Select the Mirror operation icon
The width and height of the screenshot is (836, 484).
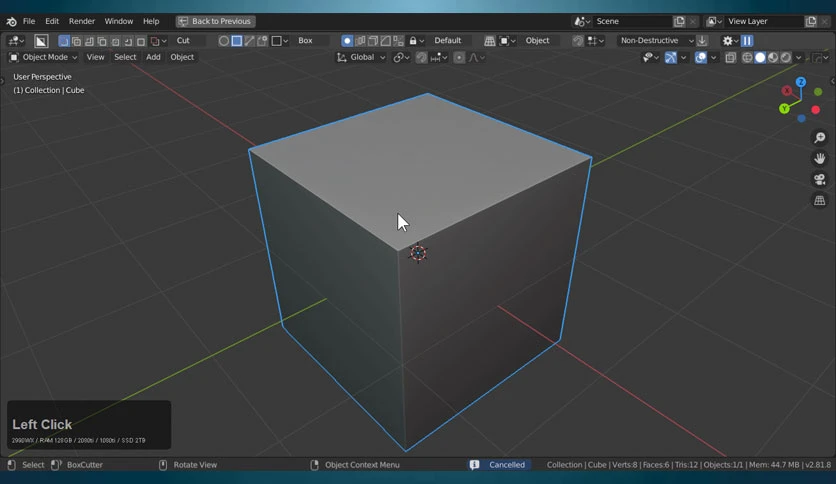click(x=398, y=41)
